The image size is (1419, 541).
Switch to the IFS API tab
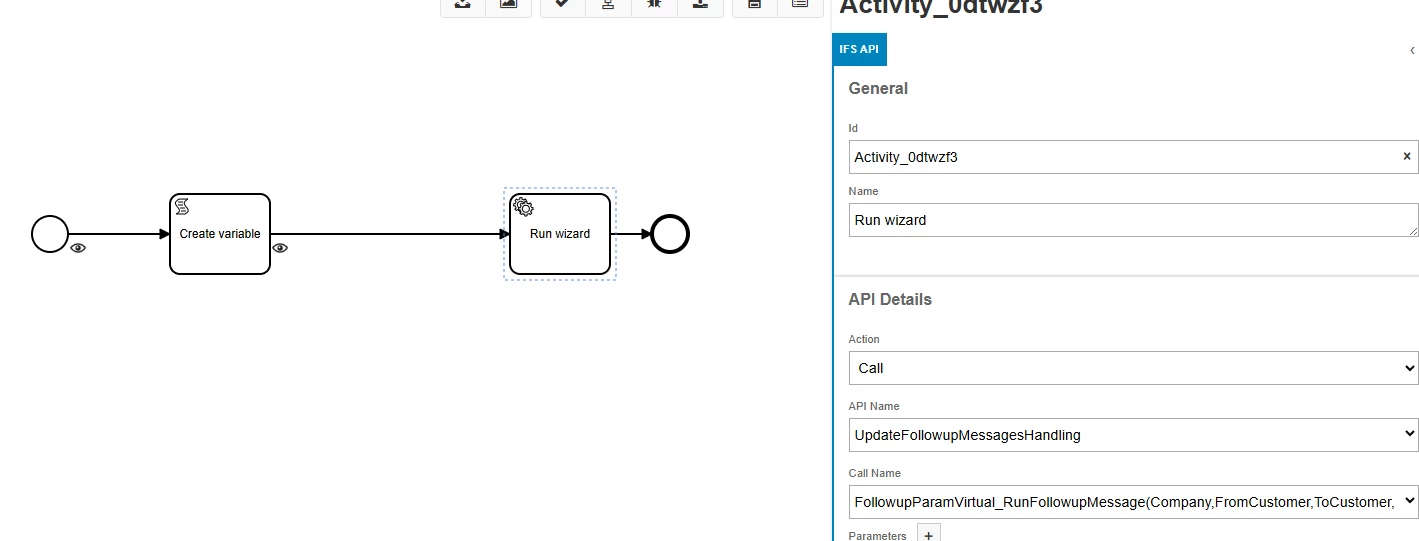pyautogui.click(x=859, y=49)
